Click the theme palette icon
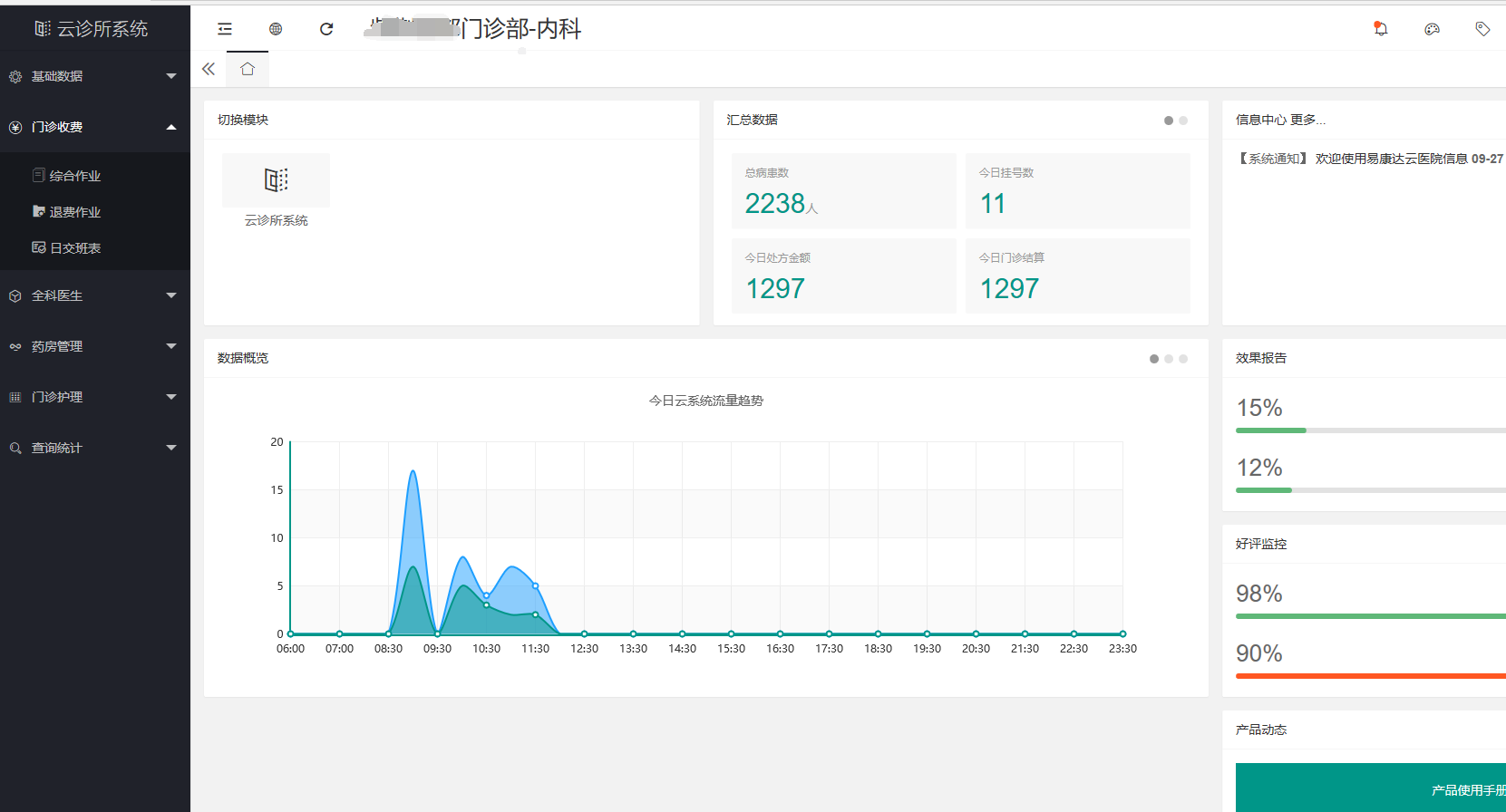The width and height of the screenshot is (1506, 812). 1432,29
